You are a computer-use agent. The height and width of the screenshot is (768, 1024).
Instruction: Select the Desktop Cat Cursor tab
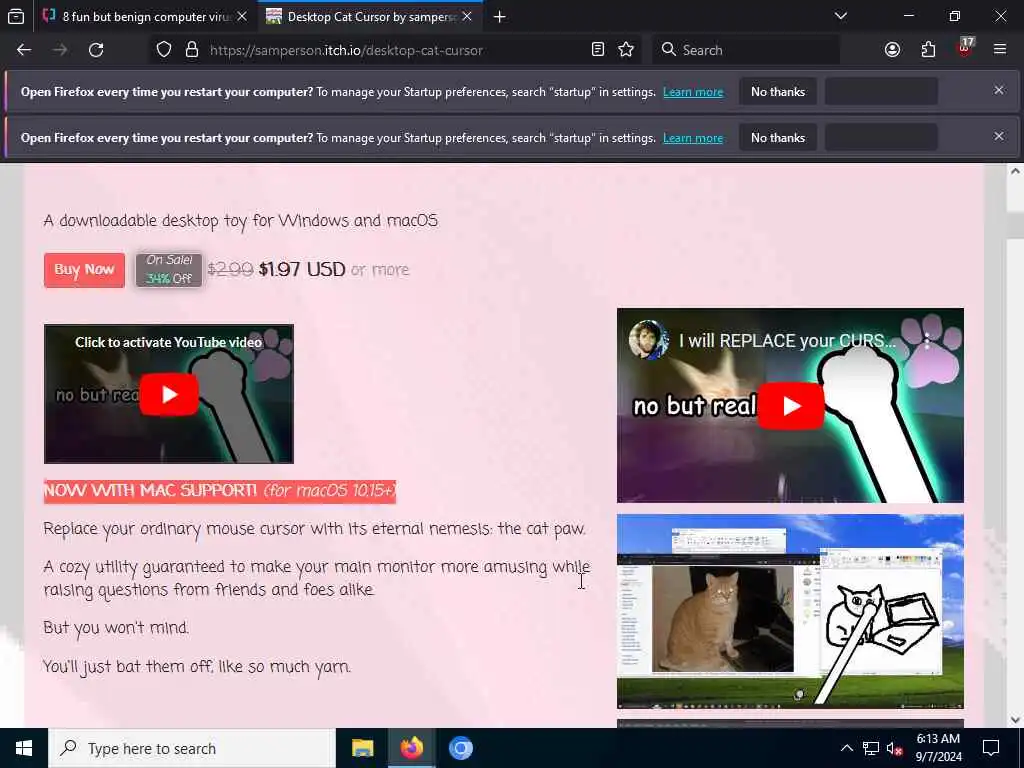click(370, 17)
